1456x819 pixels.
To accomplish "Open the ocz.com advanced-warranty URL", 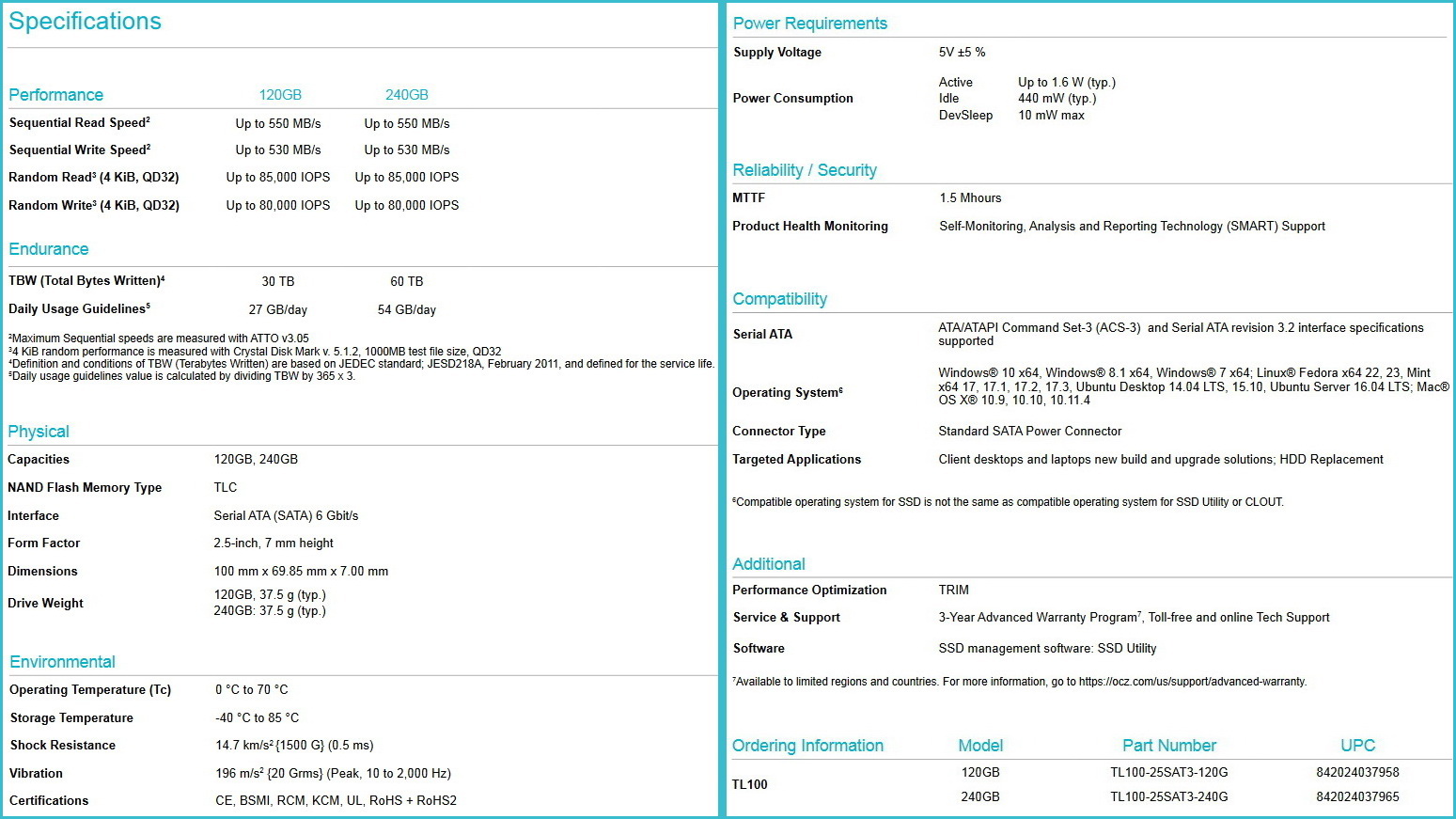I will click(x=1193, y=682).
